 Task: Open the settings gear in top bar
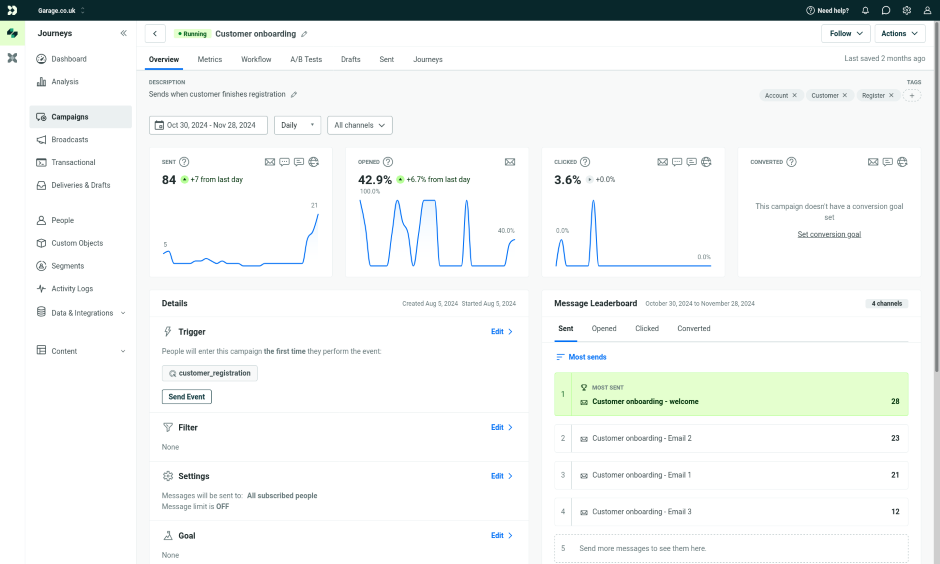906,10
